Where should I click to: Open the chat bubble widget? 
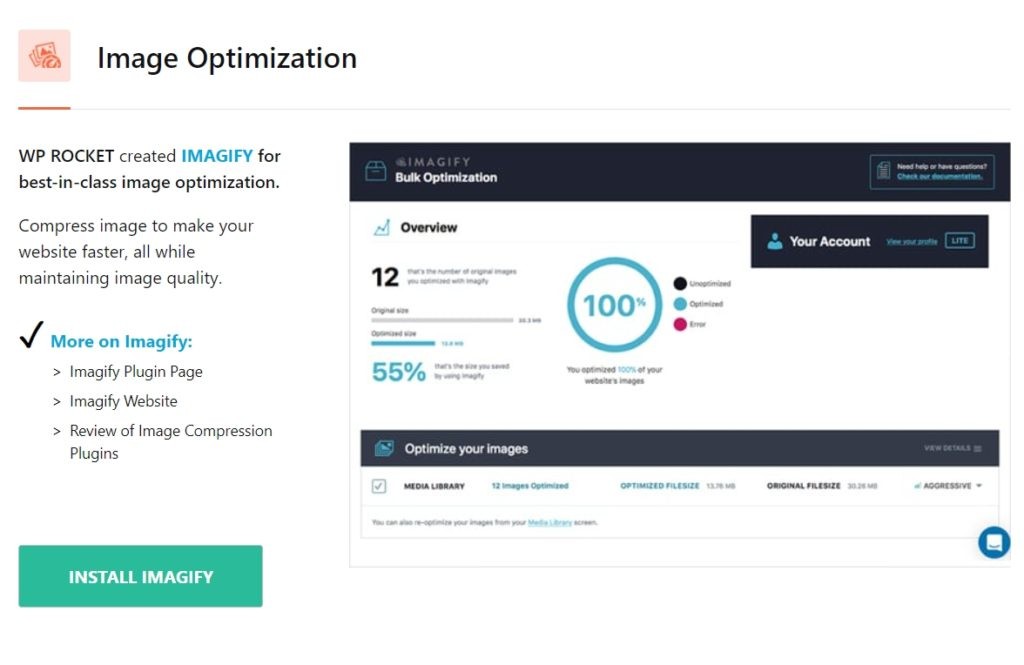coord(994,542)
